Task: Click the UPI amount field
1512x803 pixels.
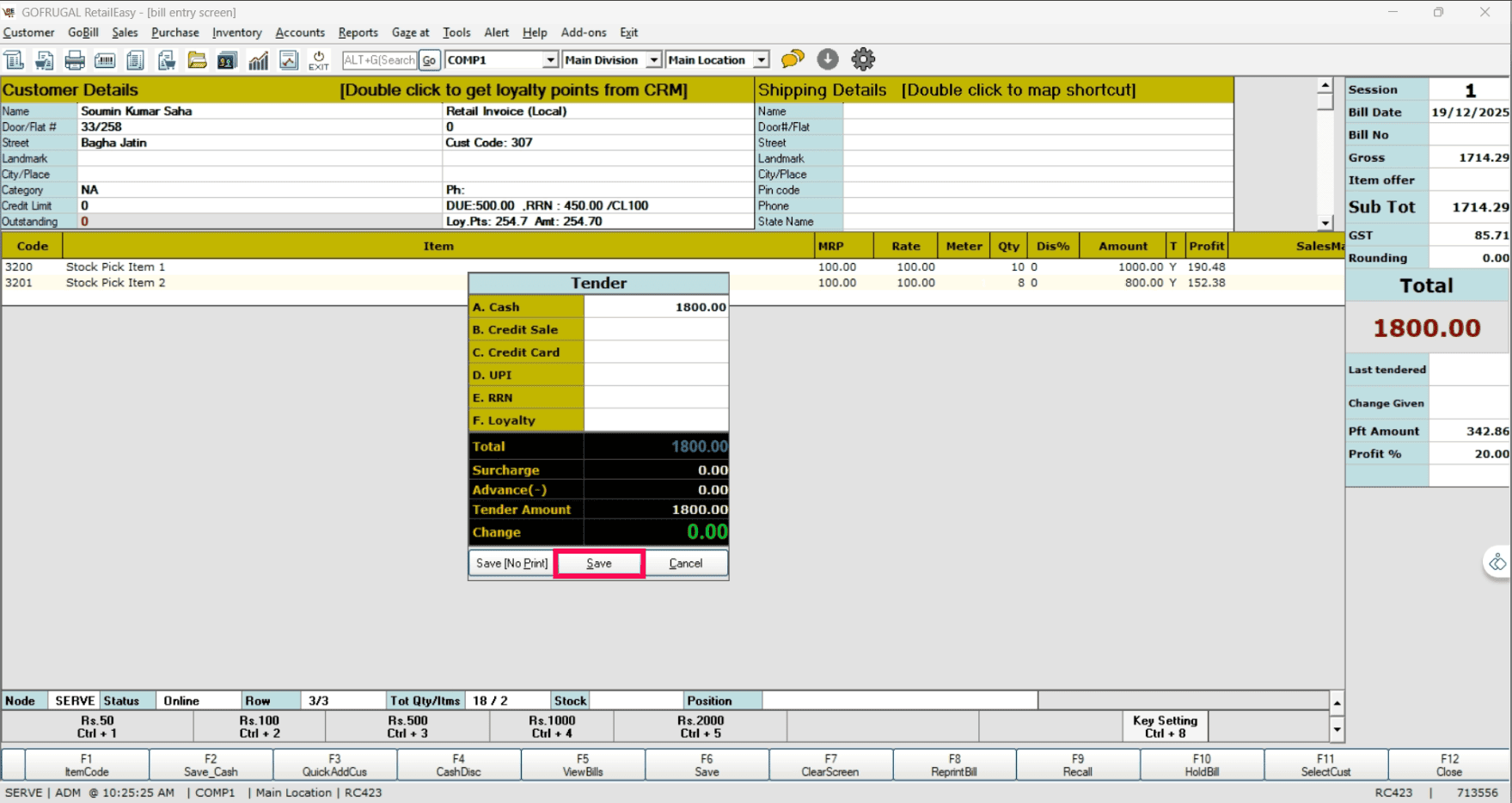Action: click(656, 375)
